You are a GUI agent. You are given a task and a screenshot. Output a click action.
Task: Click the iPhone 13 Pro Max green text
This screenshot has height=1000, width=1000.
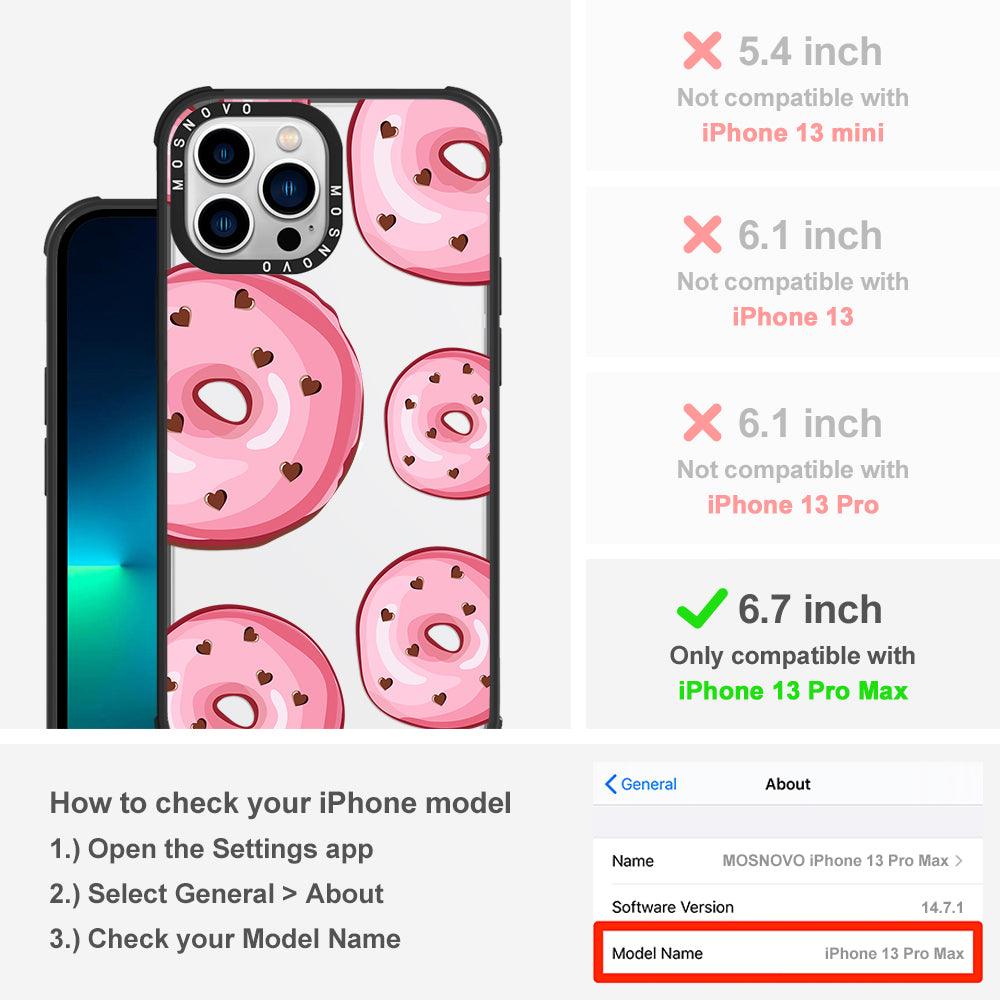tap(793, 691)
